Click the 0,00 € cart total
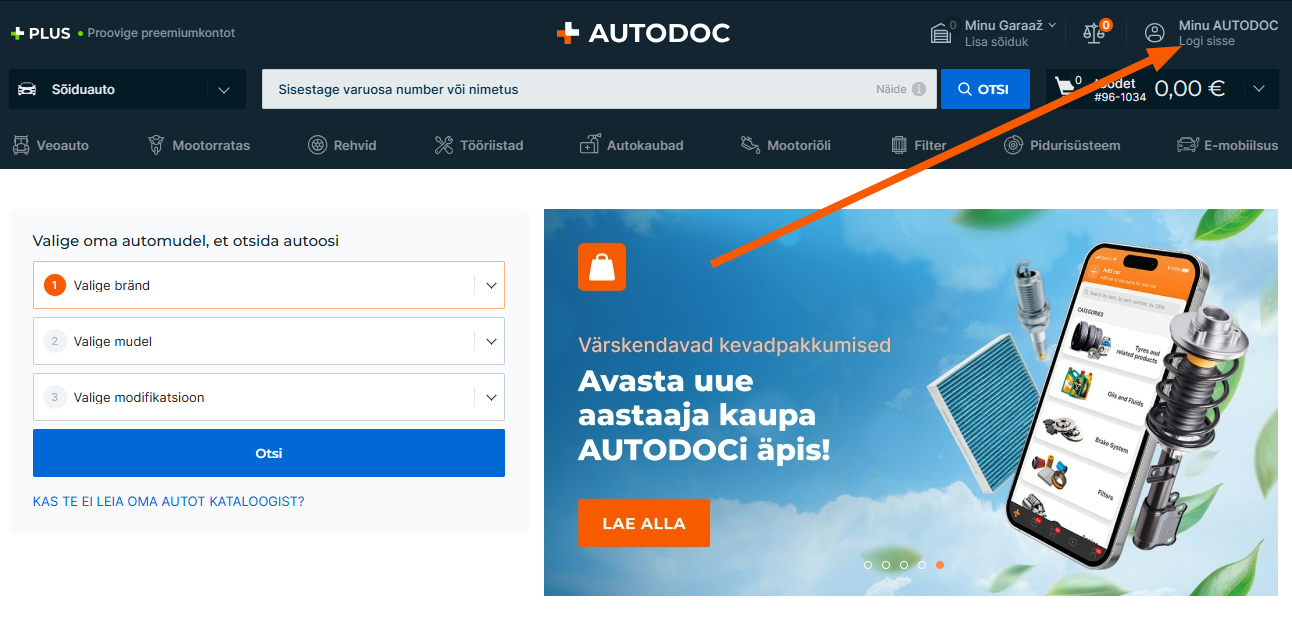 pos(1190,88)
